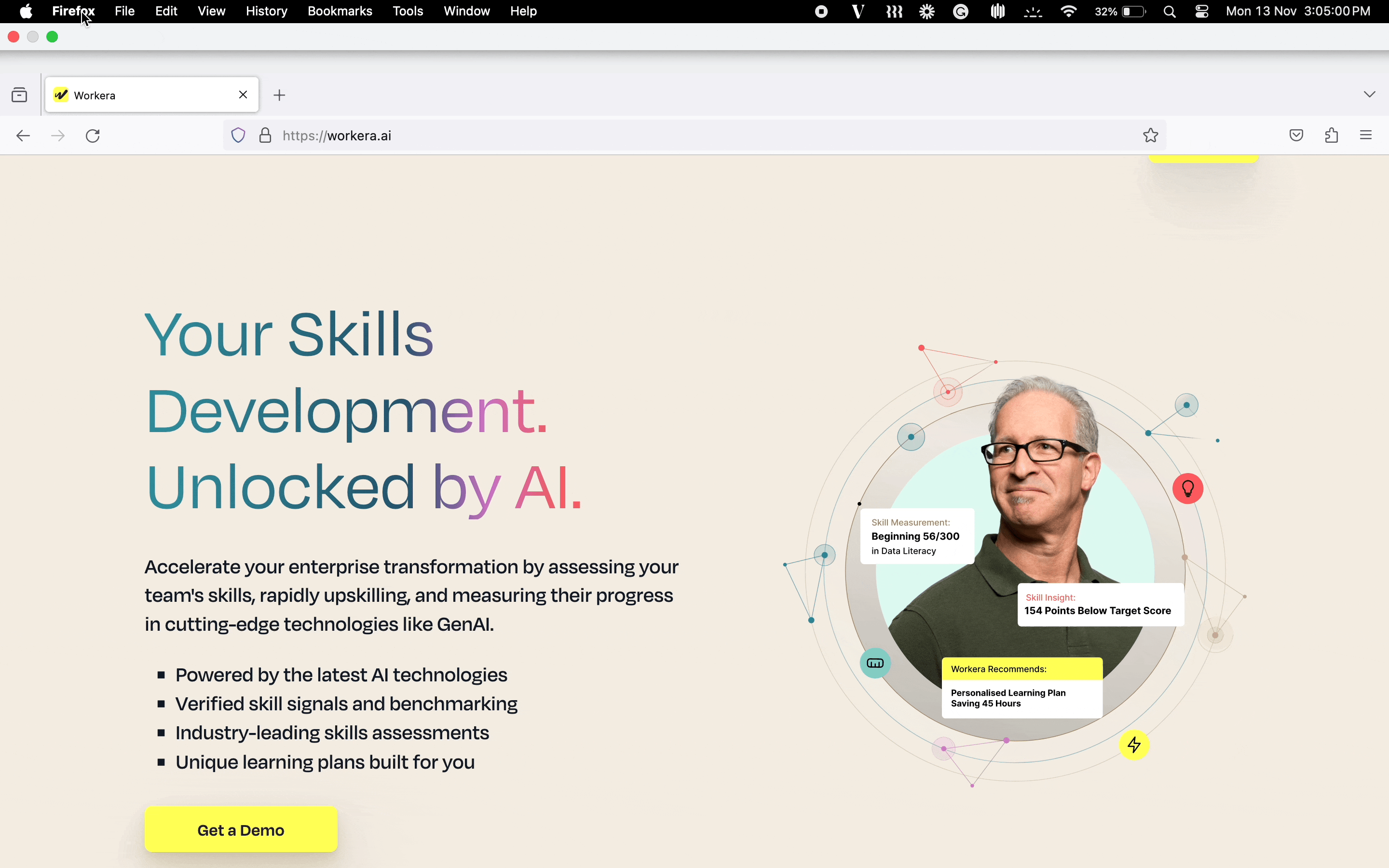Open the Window menu

tap(467, 12)
